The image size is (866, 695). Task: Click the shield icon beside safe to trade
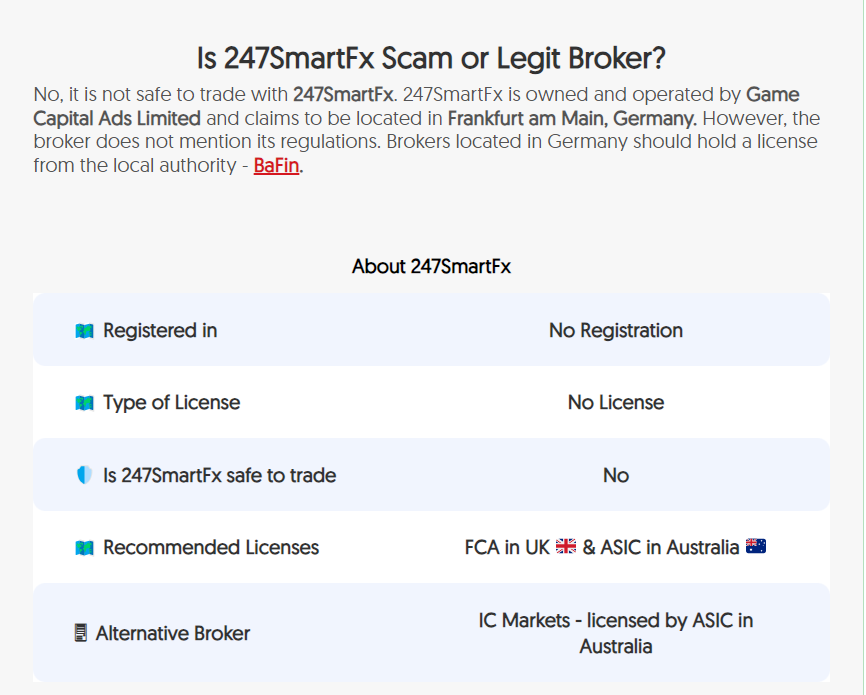pos(84,475)
